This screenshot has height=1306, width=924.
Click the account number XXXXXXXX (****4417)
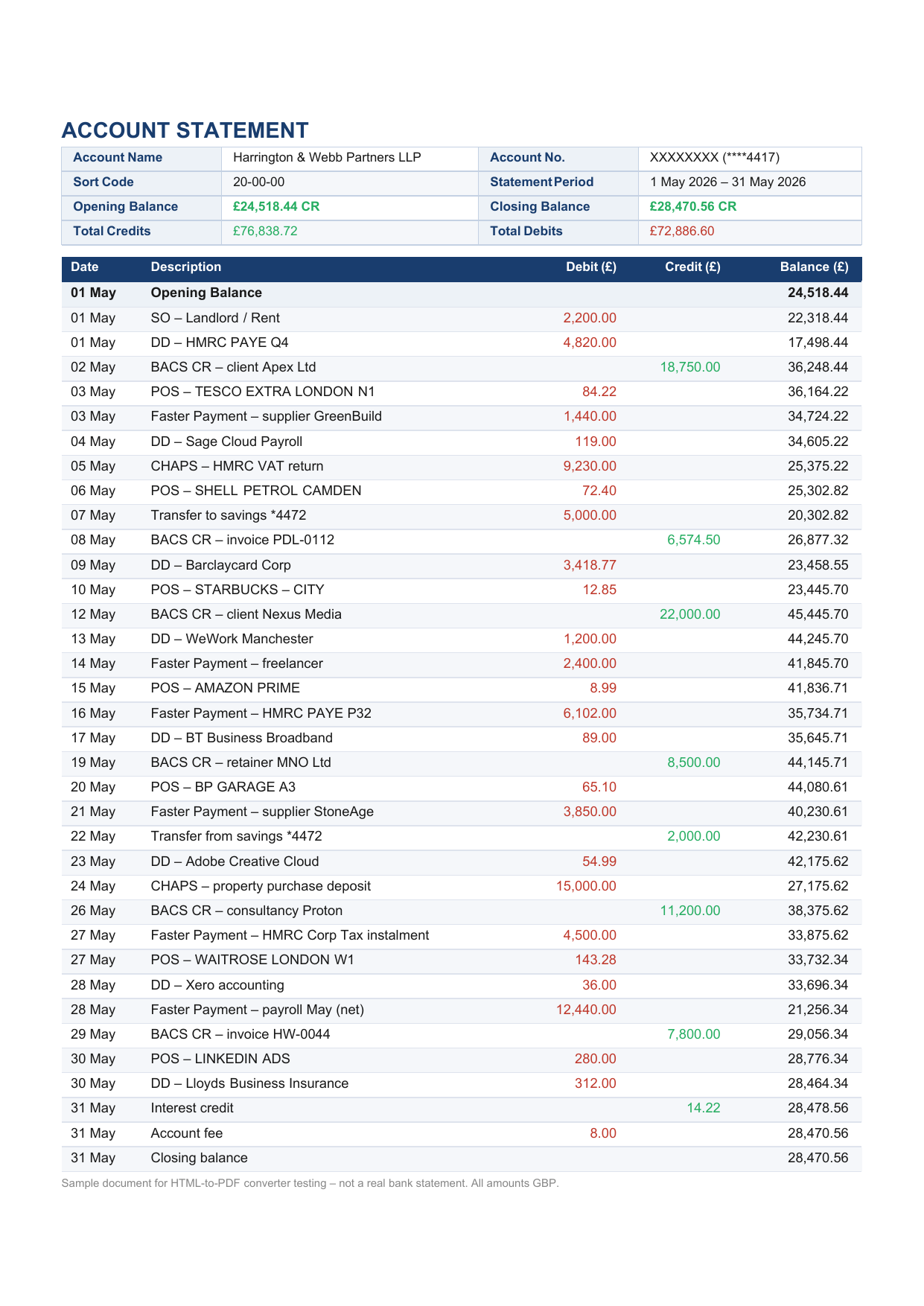(715, 157)
